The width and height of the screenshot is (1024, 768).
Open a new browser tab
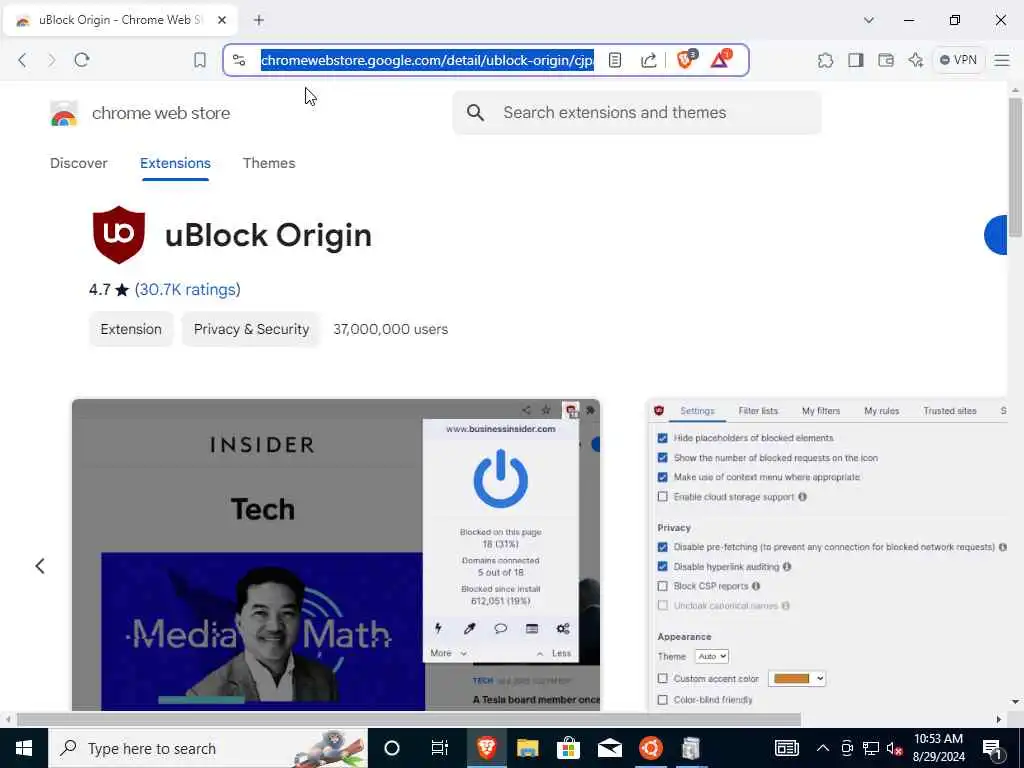pyautogui.click(x=259, y=20)
